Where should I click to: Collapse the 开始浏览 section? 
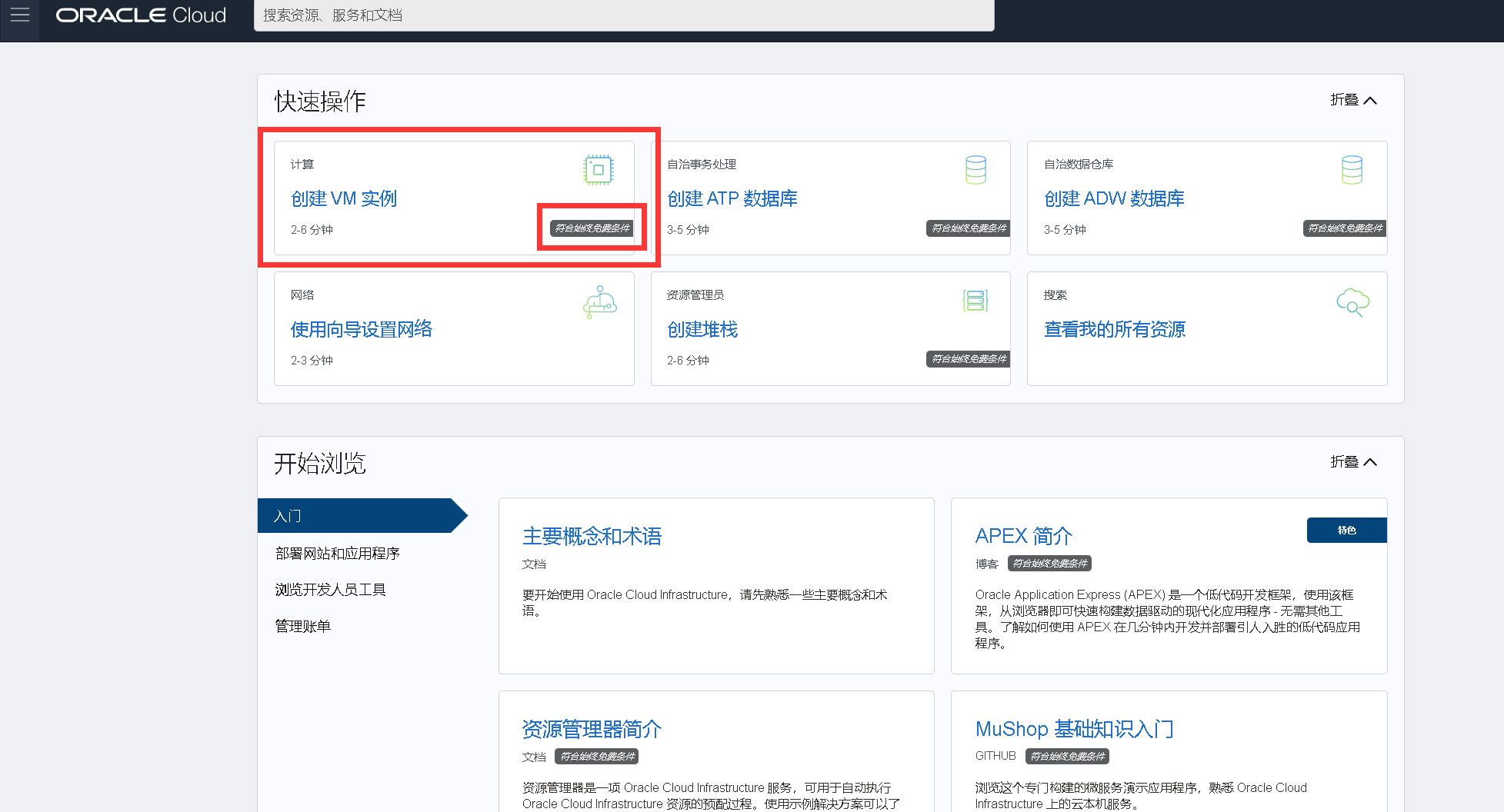[1355, 461]
